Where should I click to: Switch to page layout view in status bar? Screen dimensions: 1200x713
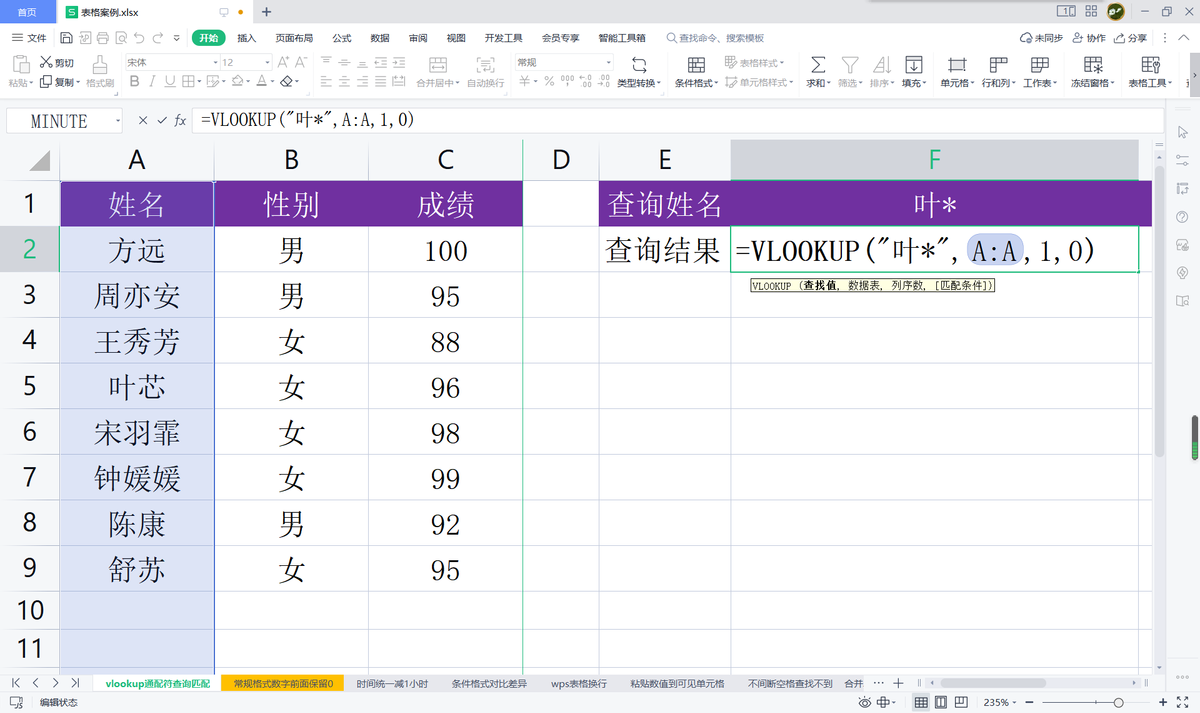[x=941, y=702]
